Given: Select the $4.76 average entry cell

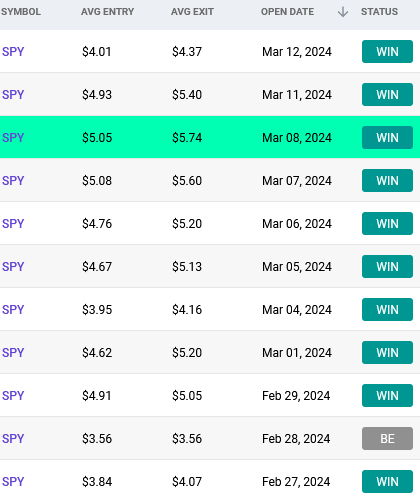Looking at the screenshot, I should [97, 224].
